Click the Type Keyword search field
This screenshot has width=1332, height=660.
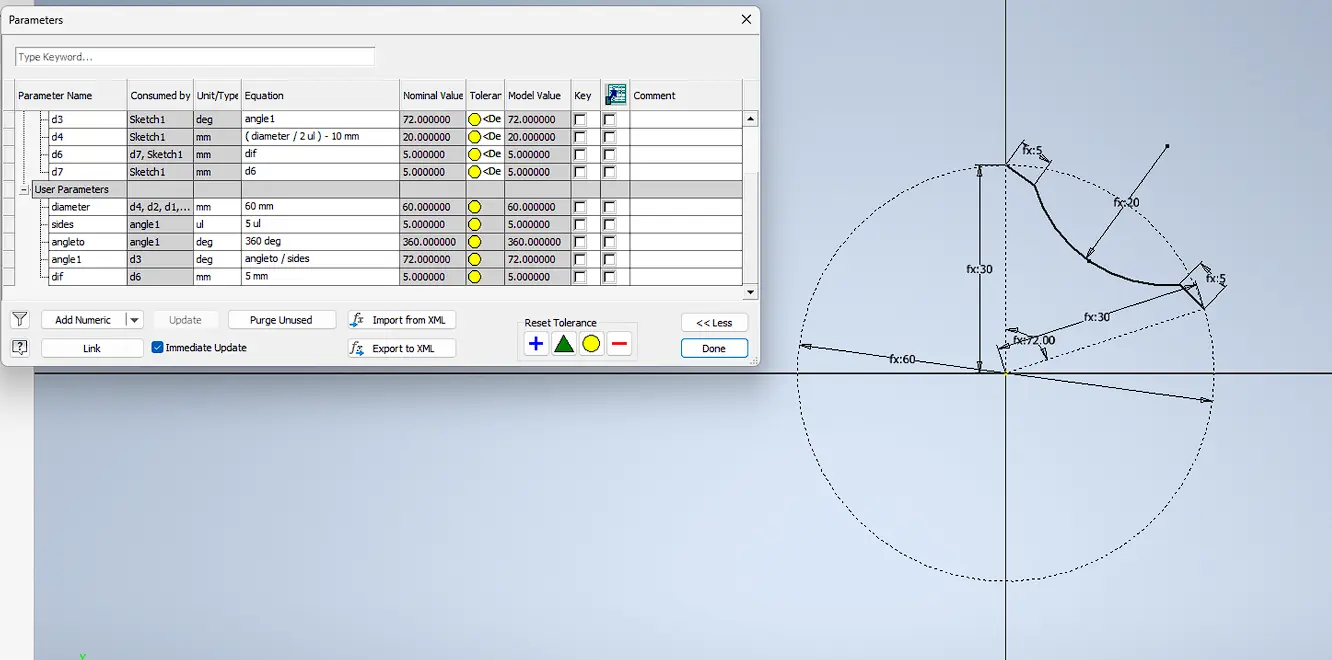point(194,56)
